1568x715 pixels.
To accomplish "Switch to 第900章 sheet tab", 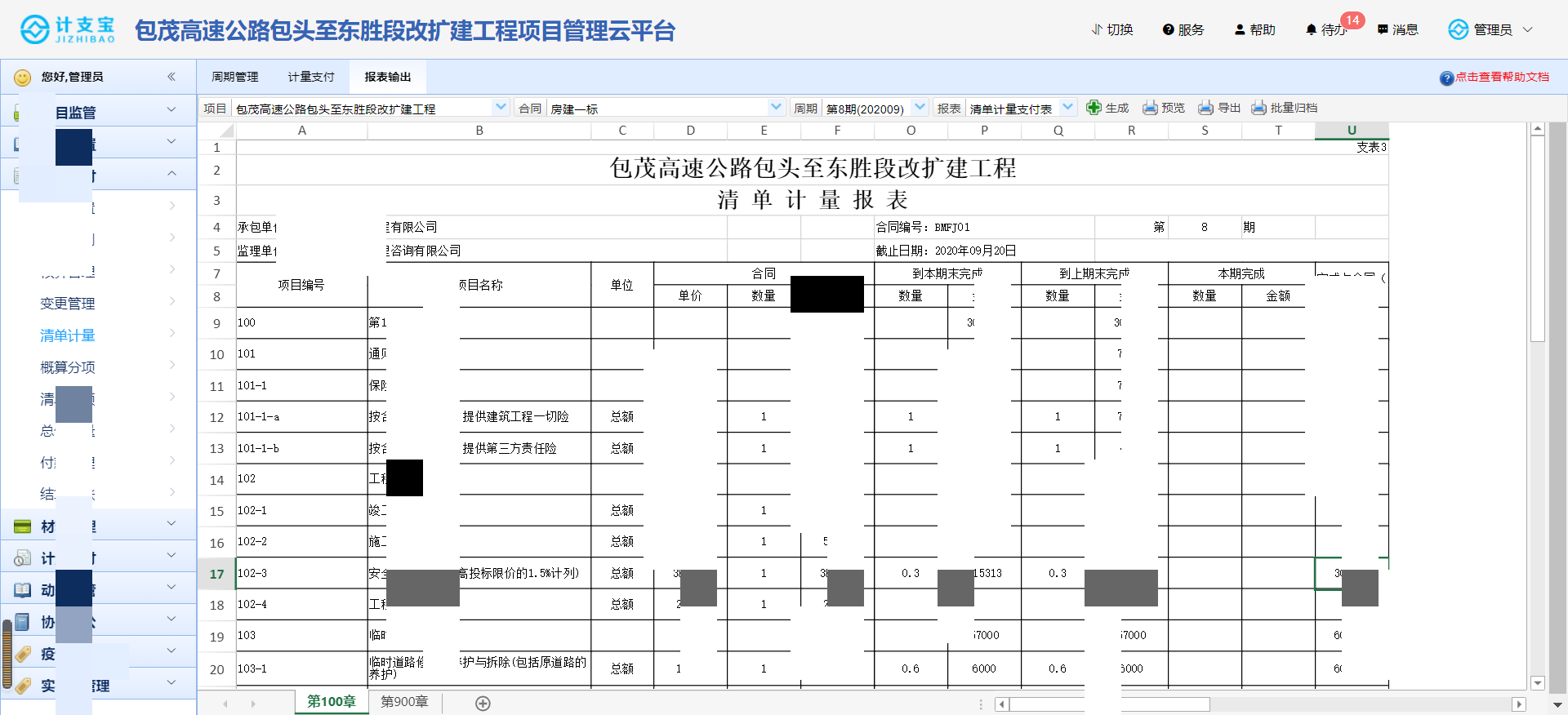I will tap(404, 702).
